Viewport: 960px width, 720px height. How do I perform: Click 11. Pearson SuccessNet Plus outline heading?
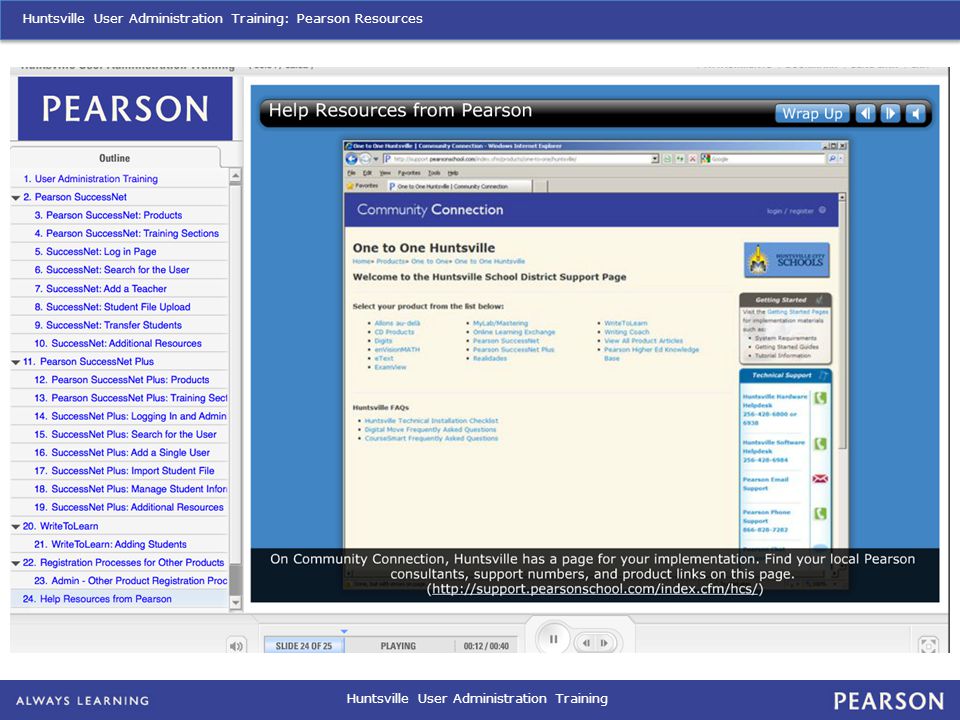click(88, 362)
